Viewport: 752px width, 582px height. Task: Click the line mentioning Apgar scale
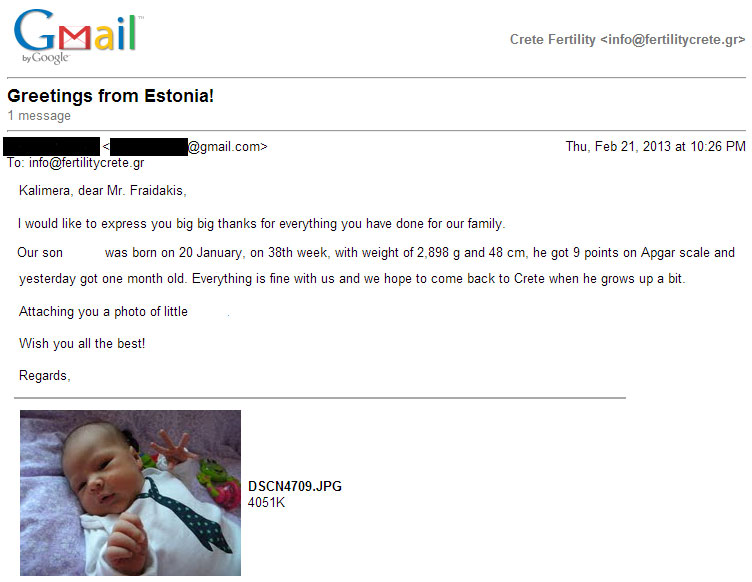click(x=376, y=253)
